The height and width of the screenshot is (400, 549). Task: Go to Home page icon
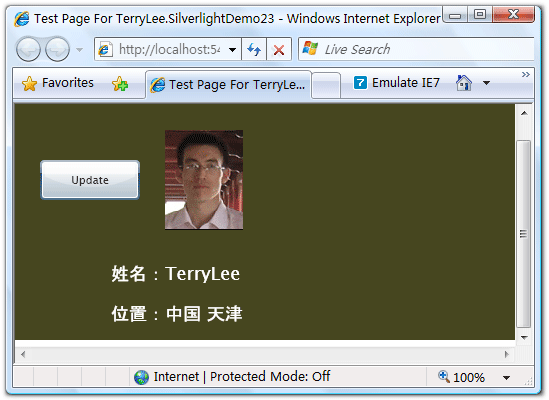point(464,83)
